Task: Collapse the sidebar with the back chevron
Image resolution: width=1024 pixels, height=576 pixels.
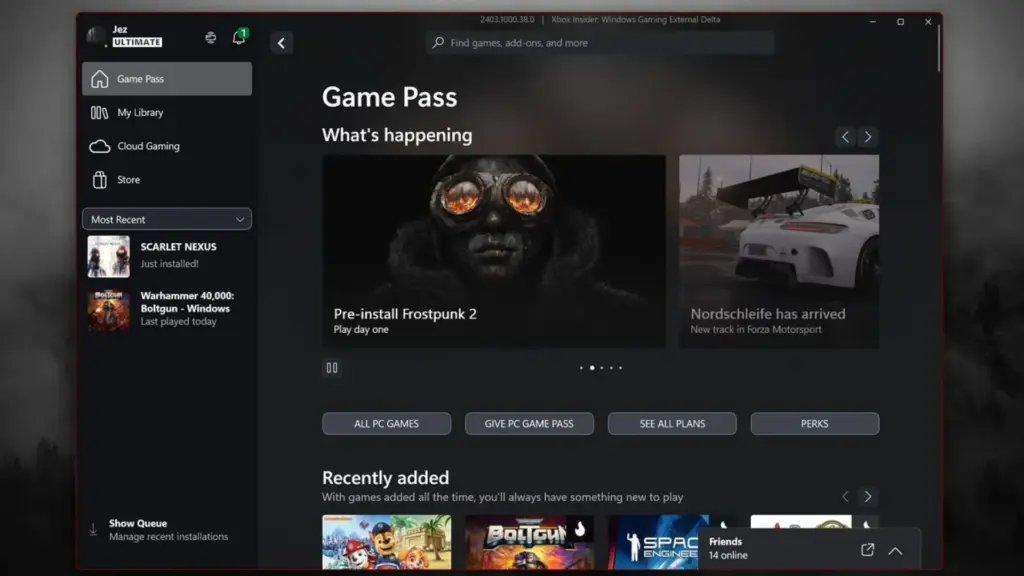Action: (282, 43)
